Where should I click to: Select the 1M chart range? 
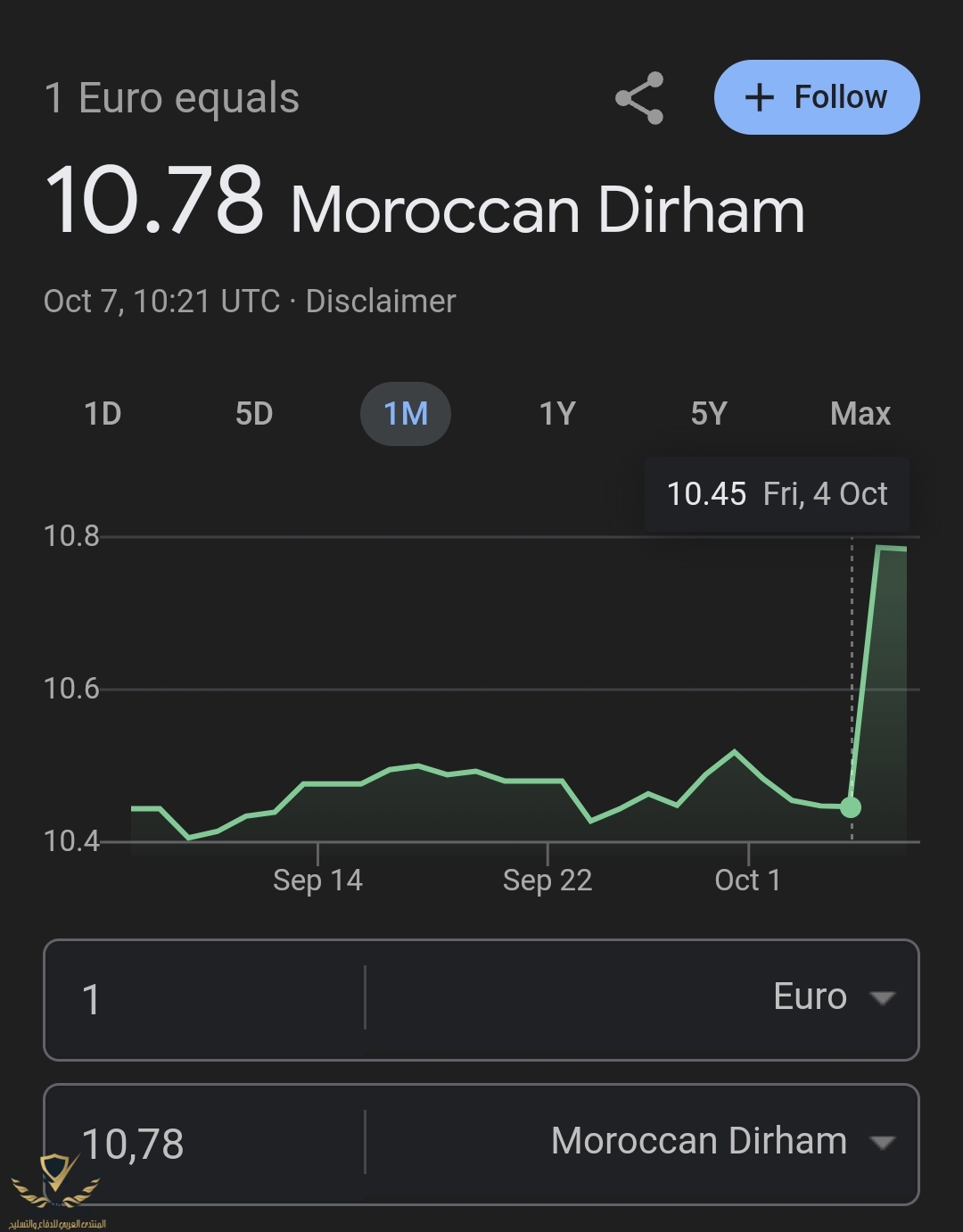coord(406,414)
